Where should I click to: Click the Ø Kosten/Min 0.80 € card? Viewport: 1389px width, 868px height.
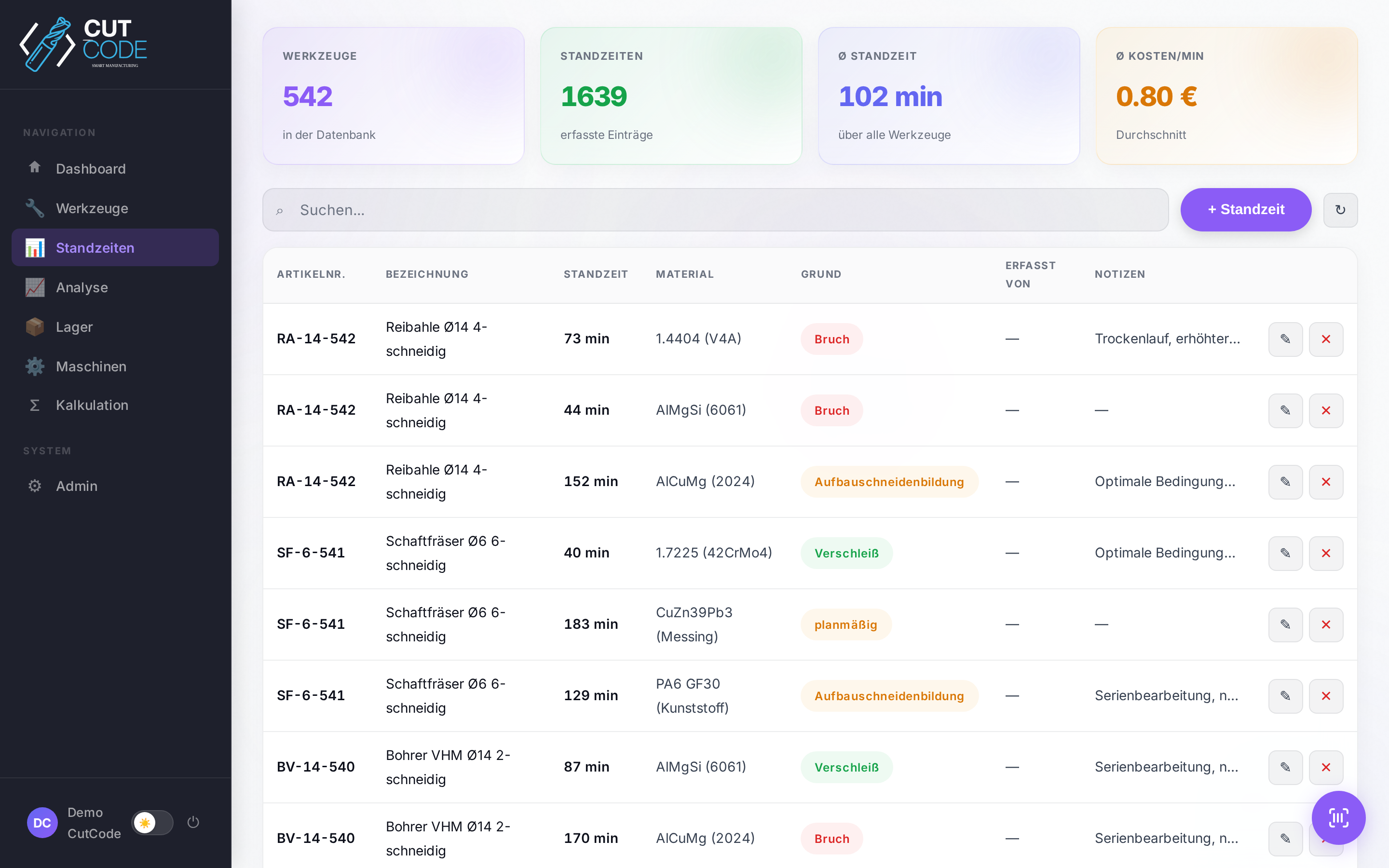[x=1226, y=96]
